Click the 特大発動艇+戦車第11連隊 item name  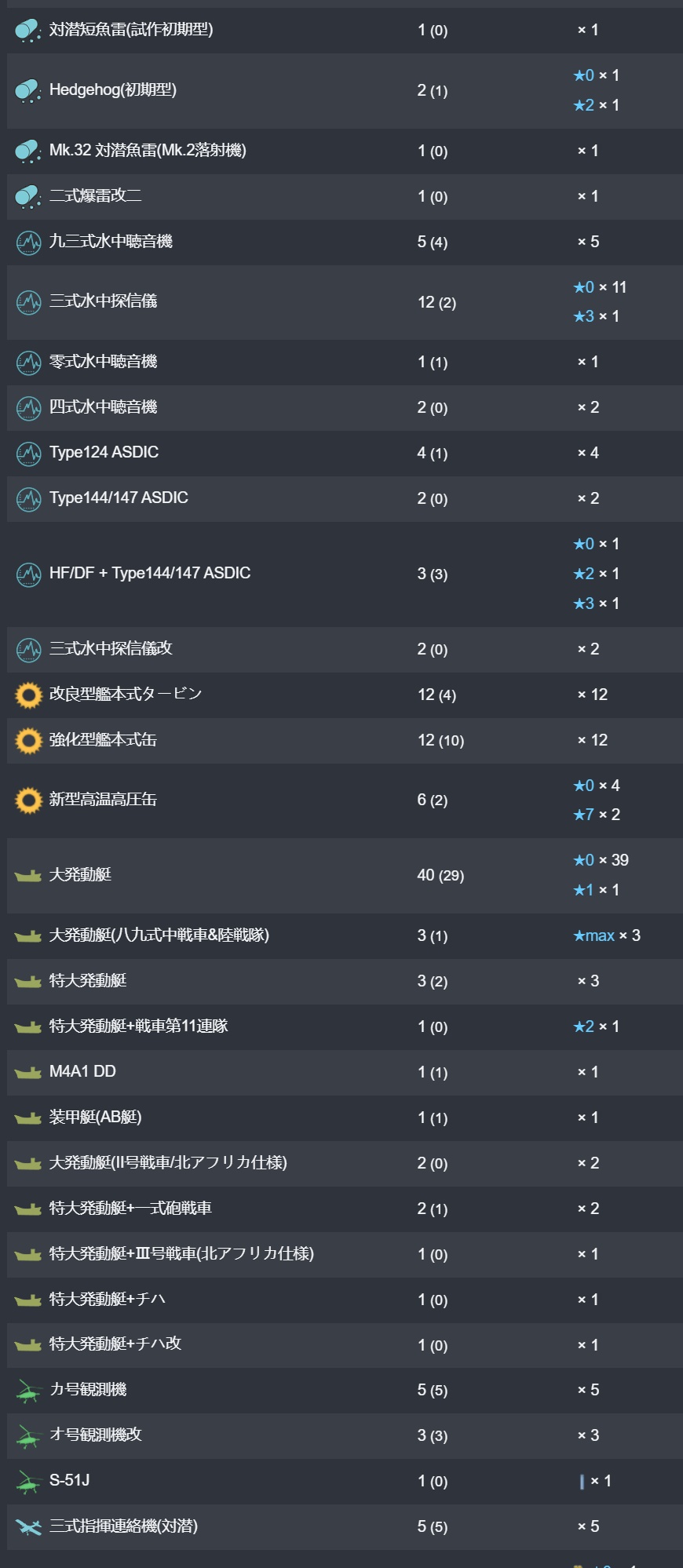point(138,1026)
